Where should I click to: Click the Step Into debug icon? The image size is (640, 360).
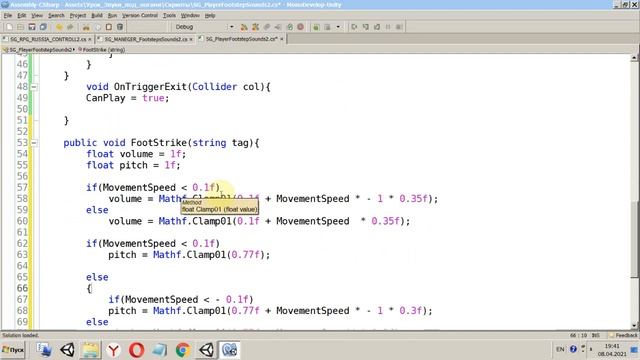tap(365, 27)
